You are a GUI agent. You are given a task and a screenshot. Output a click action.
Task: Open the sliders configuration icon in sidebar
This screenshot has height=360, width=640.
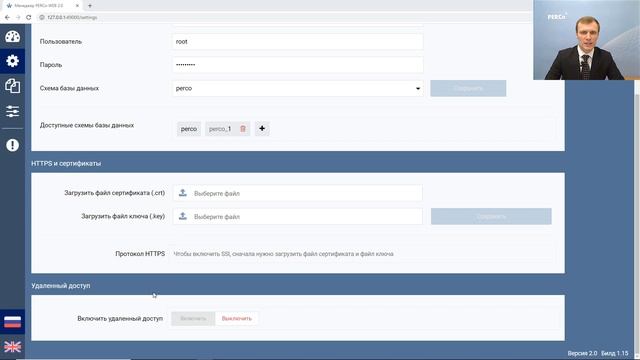pos(12,111)
